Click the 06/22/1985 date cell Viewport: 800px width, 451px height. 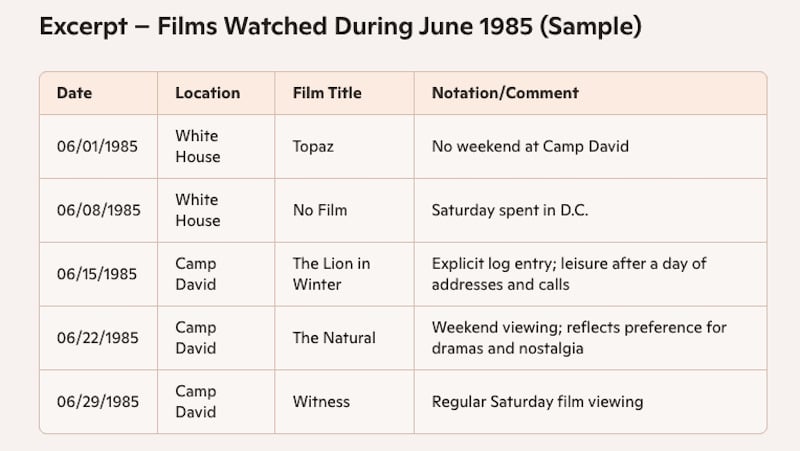[x=98, y=338]
